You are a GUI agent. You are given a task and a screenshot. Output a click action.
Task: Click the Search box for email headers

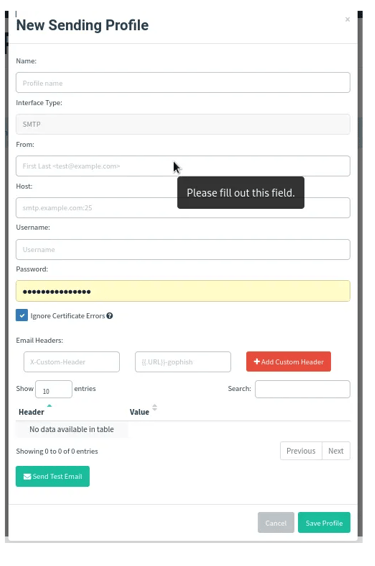pyautogui.click(x=302, y=389)
